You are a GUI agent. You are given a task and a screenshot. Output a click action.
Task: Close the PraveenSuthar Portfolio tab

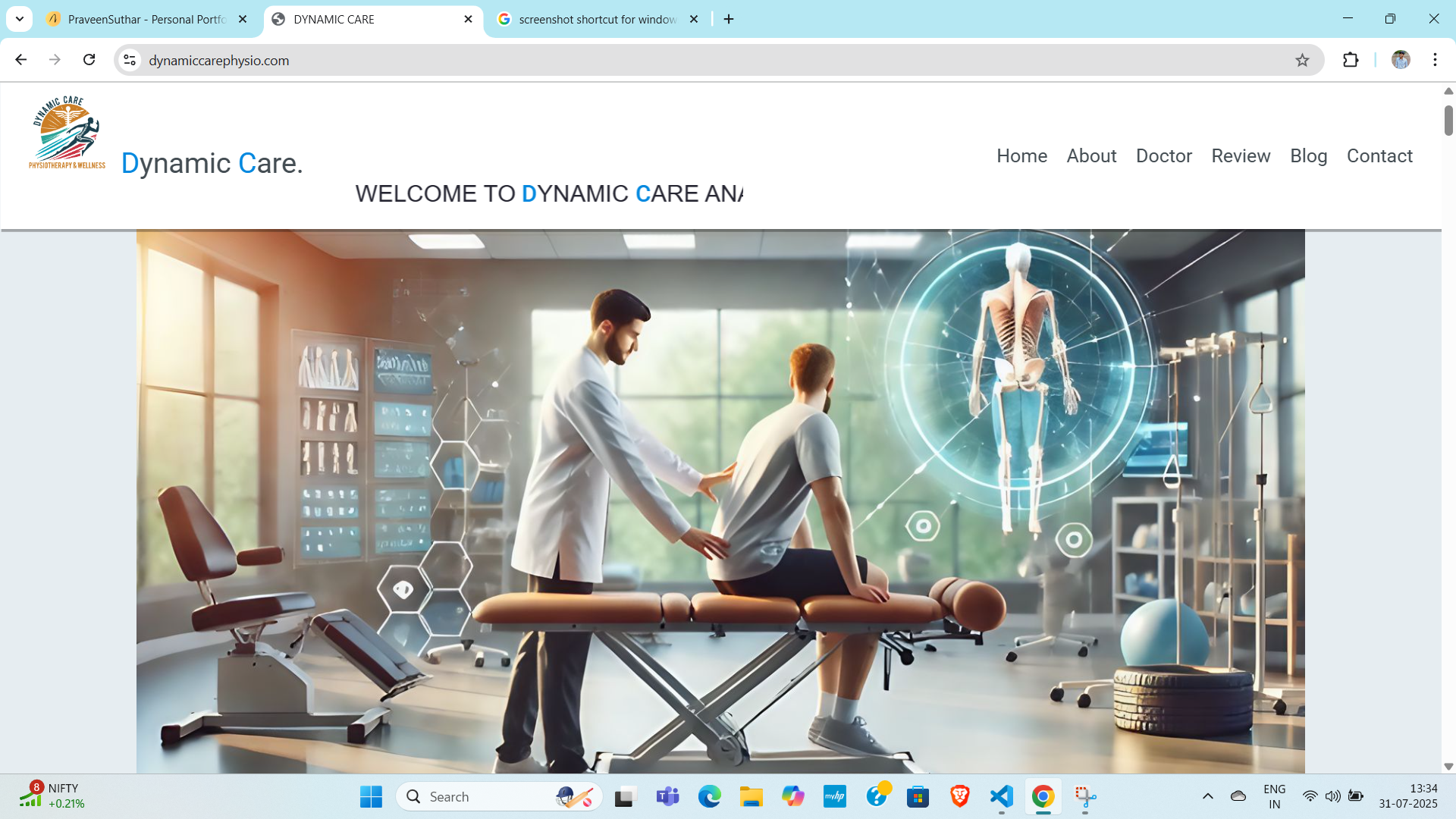tap(243, 19)
